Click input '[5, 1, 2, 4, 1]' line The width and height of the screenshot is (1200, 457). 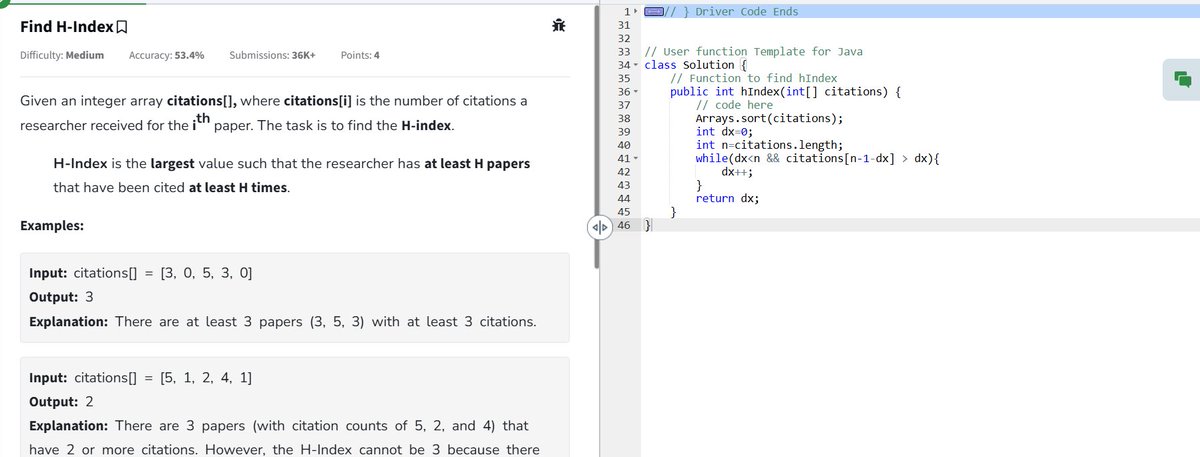pos(141,377)
